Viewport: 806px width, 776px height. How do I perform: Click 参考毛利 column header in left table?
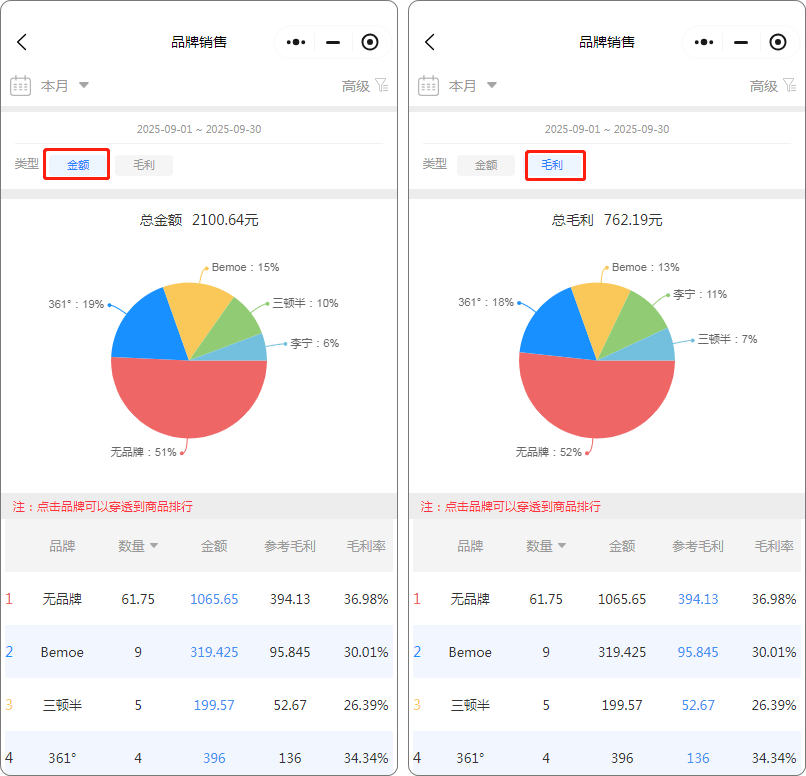(290, 546)
